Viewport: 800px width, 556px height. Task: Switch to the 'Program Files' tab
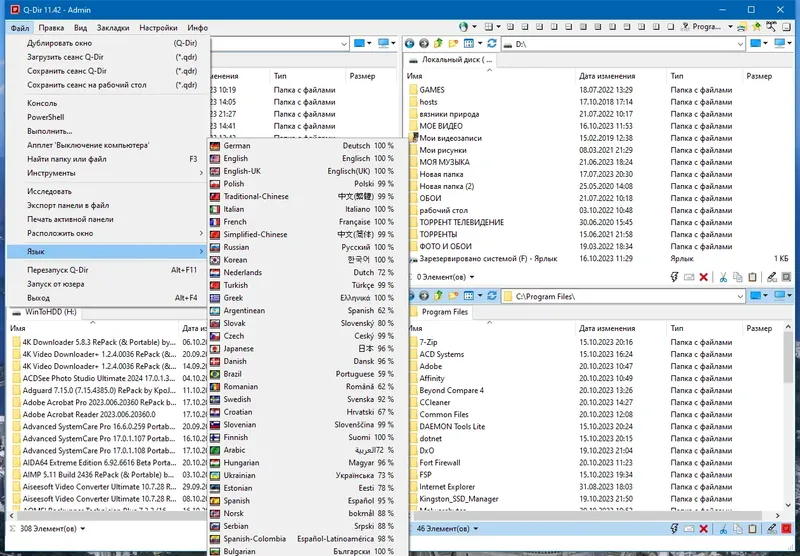[439, 312]
